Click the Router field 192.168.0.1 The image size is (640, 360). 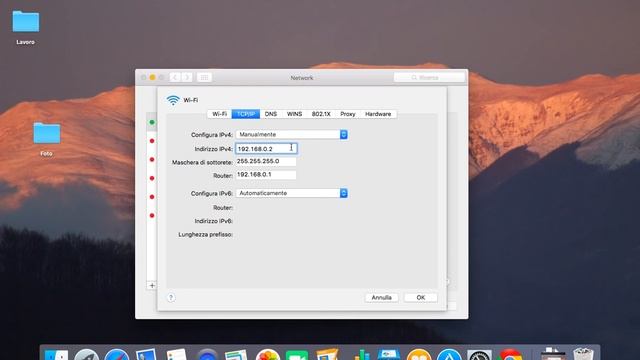(x=266, y=175)
